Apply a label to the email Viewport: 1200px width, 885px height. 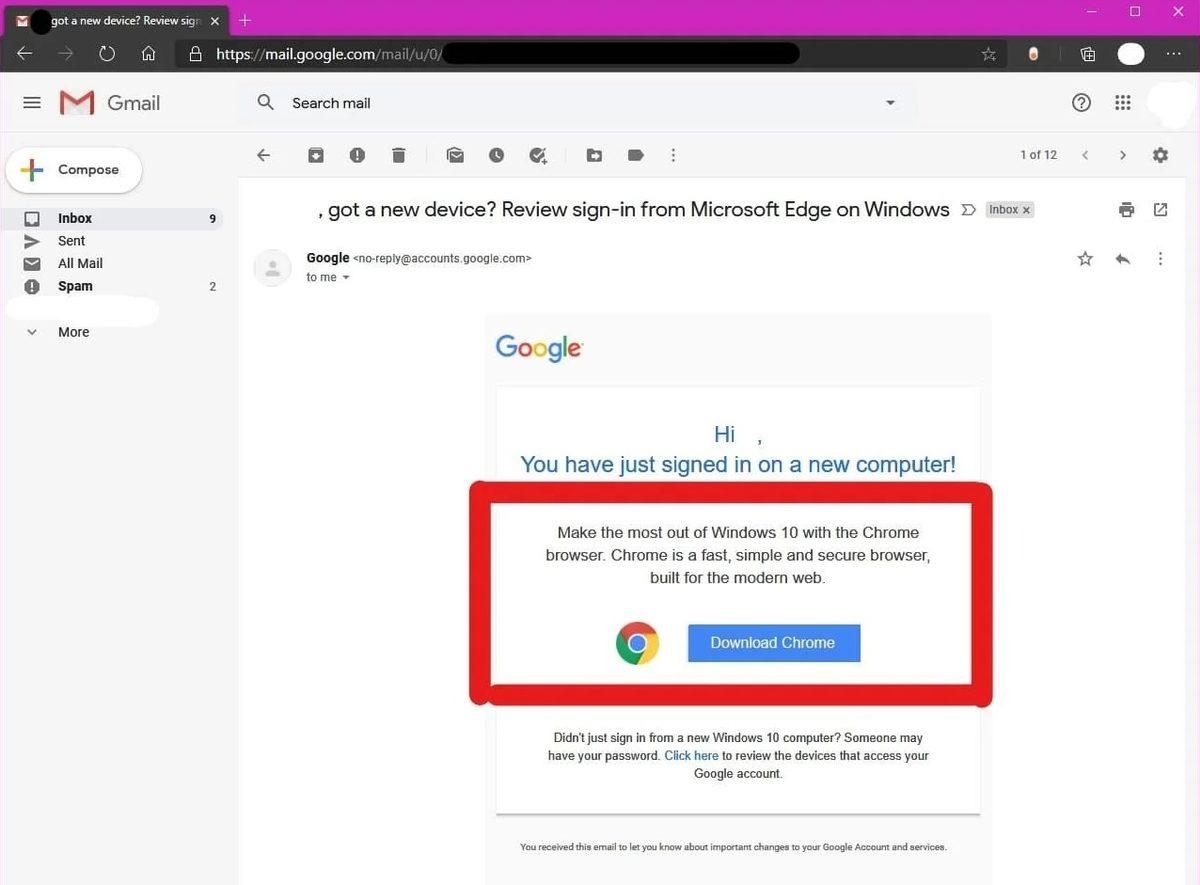(635, 155)
